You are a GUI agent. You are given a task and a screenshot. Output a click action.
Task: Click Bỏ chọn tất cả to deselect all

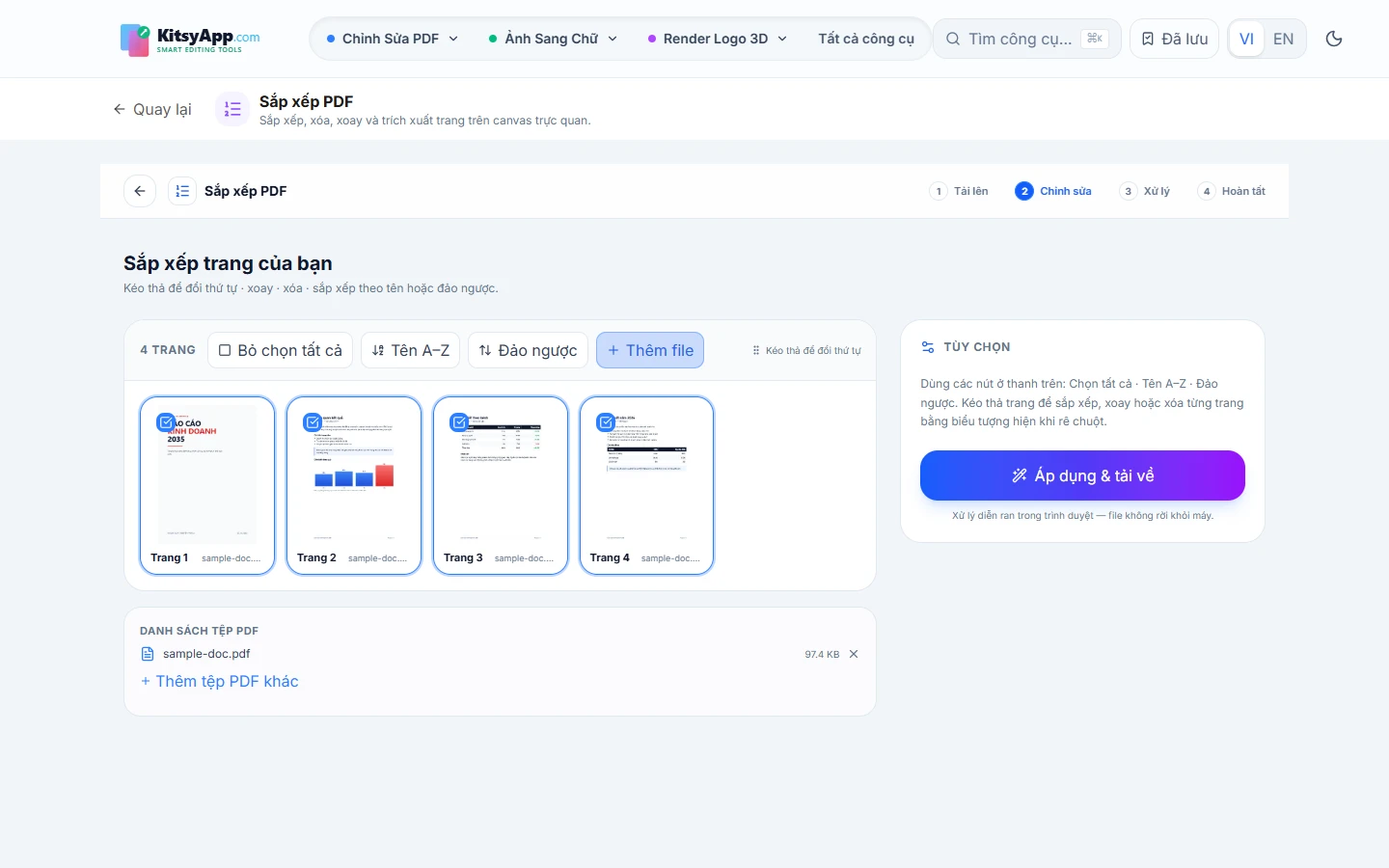[281, 350]
